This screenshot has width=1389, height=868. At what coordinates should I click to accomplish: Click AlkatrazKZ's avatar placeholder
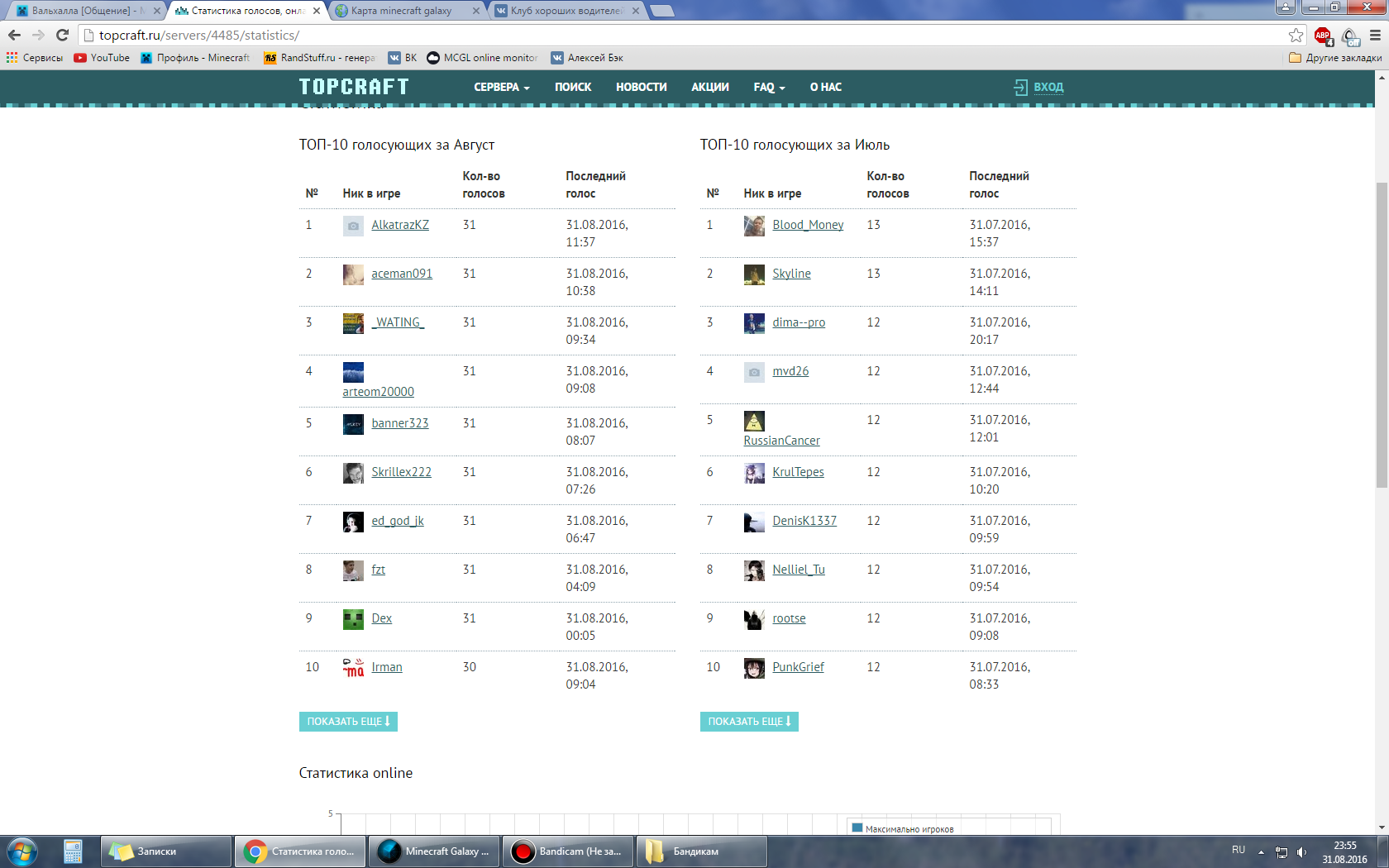coord(353,226)
